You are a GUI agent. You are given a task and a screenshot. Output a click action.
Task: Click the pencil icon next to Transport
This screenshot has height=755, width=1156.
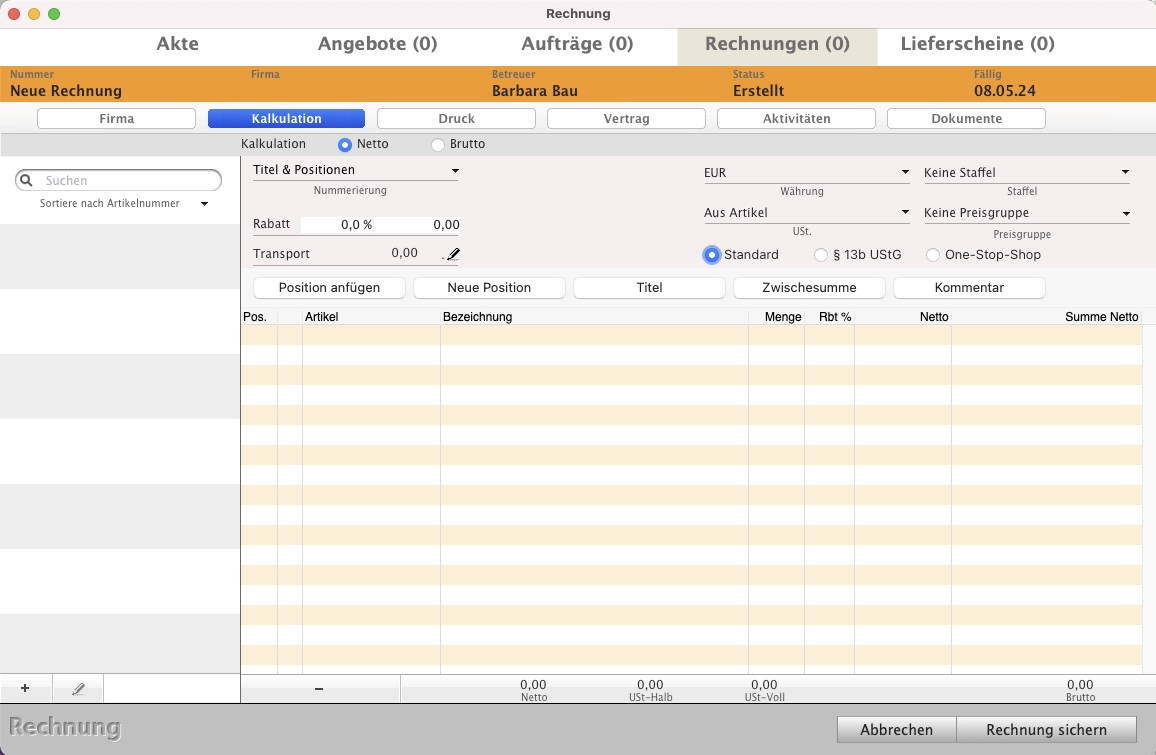tap(453, 255)
